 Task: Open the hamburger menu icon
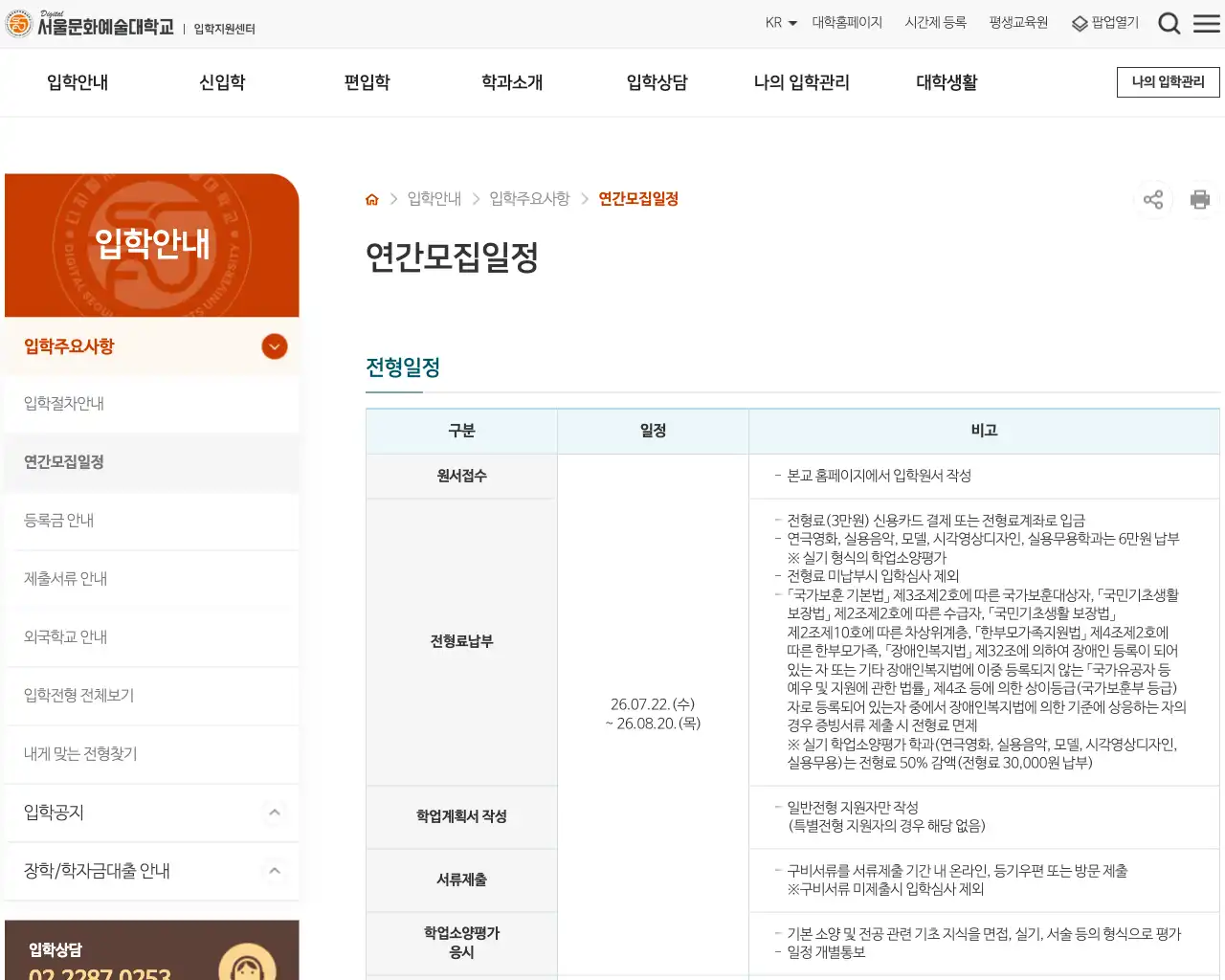pyautogui.click(x=1207, y=23)
